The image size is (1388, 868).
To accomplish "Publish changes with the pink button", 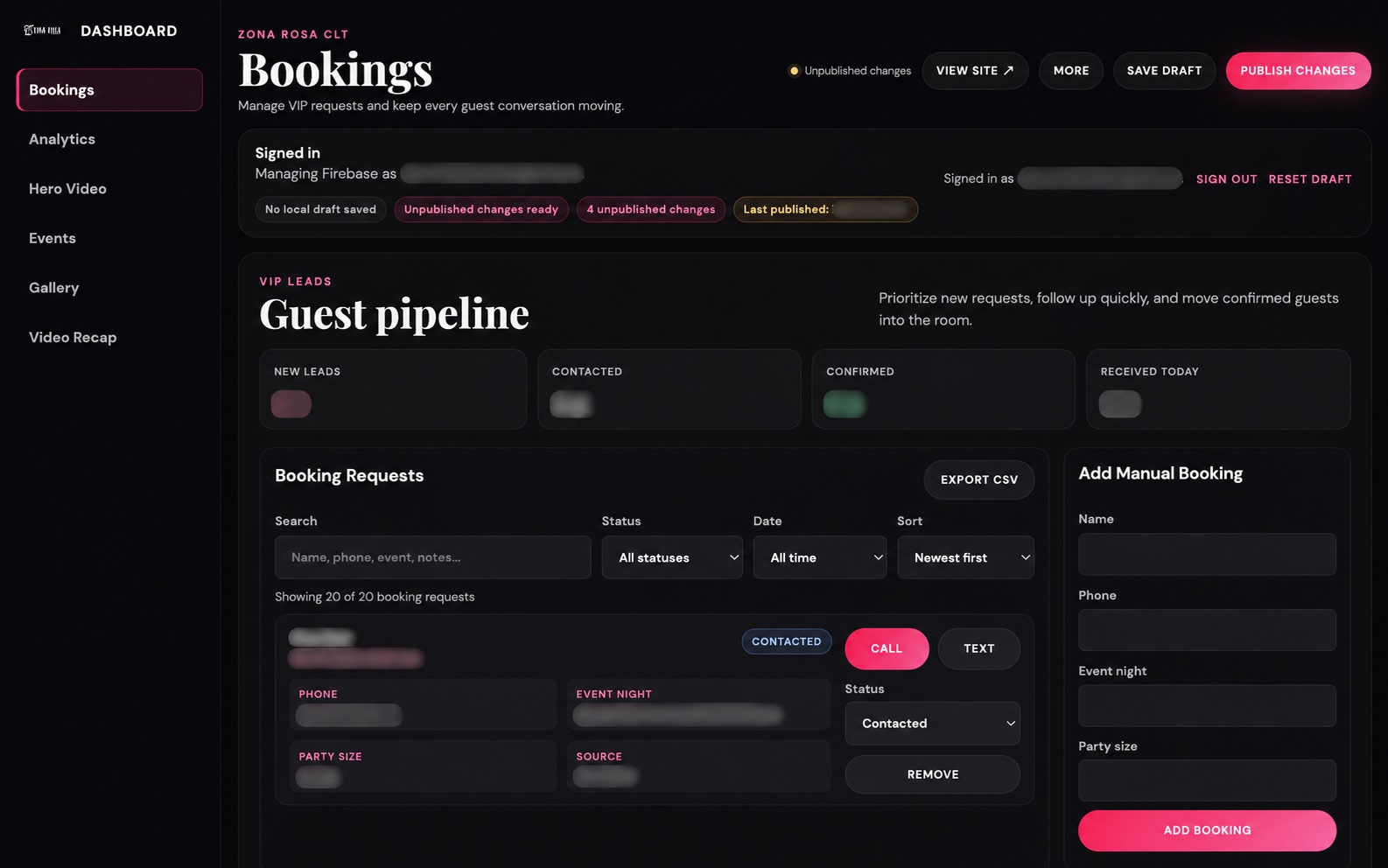I will pyautogui.click(x=1298, y=71).
